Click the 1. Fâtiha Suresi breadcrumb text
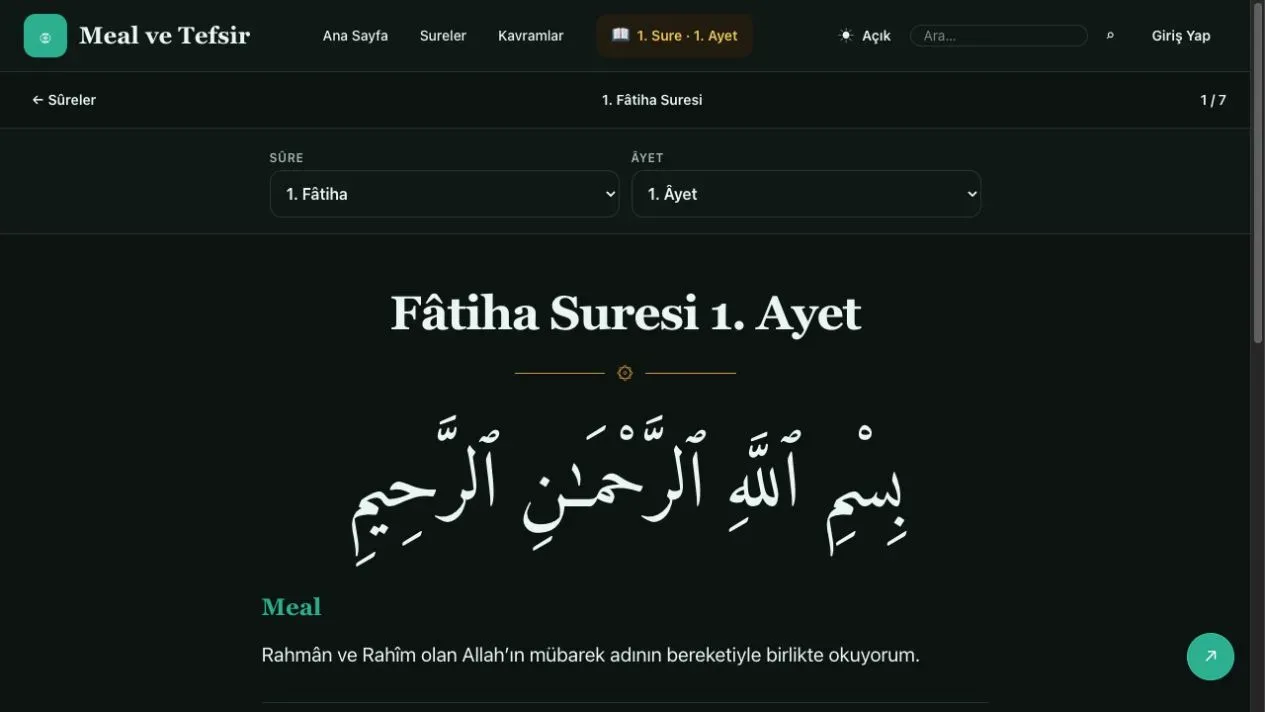This screenshot has height=712, width=1265. coord(652,100)
